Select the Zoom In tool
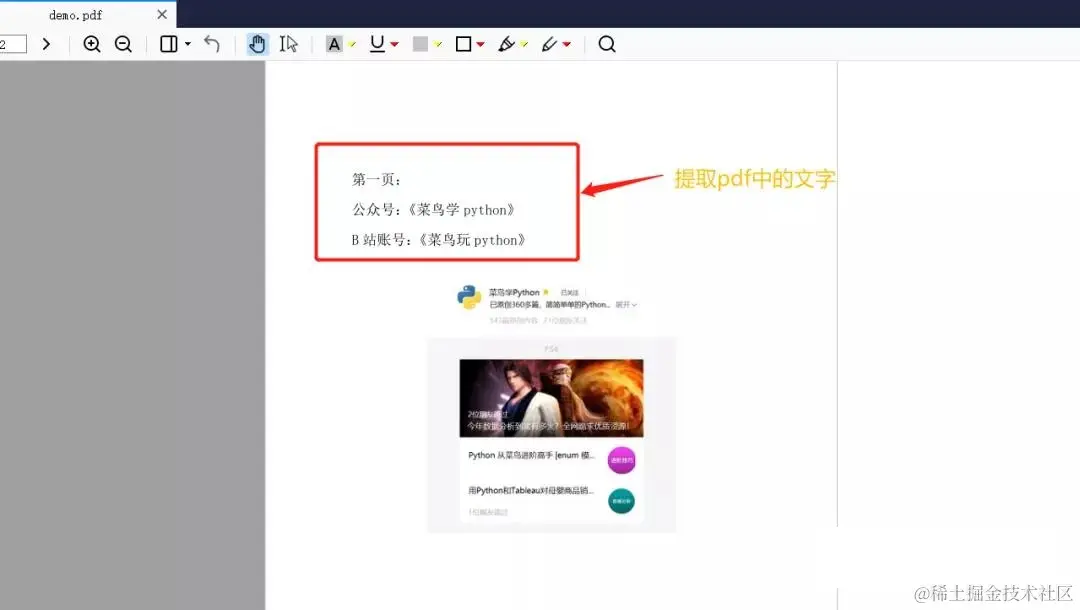Screen dimensions: 1080x610 coord(92,44)
